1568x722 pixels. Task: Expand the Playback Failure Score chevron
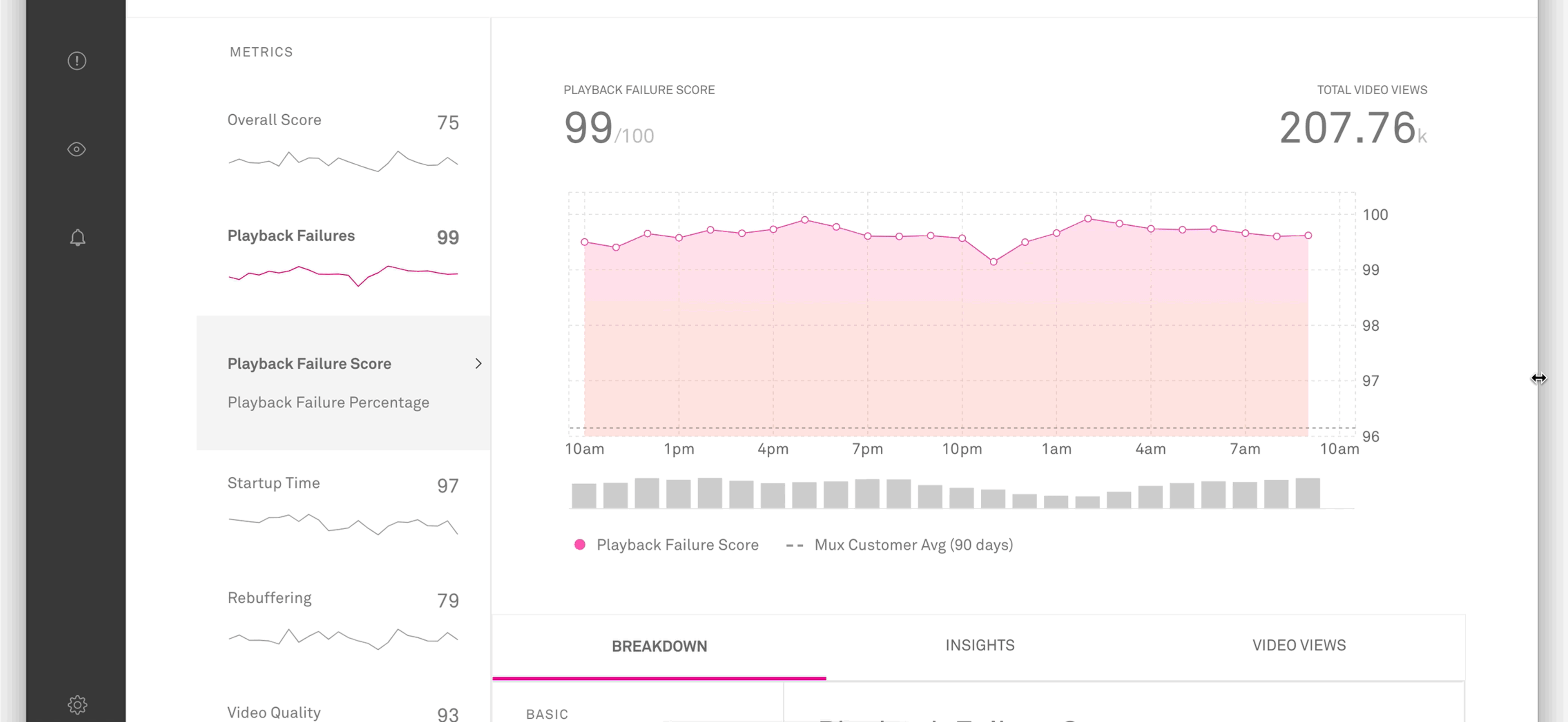(x=479, y=363)
